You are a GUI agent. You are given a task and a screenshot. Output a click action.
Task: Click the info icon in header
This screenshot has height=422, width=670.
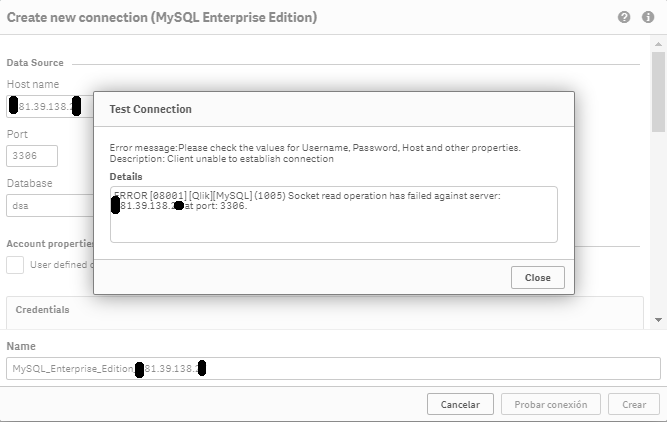coord(647,17)
